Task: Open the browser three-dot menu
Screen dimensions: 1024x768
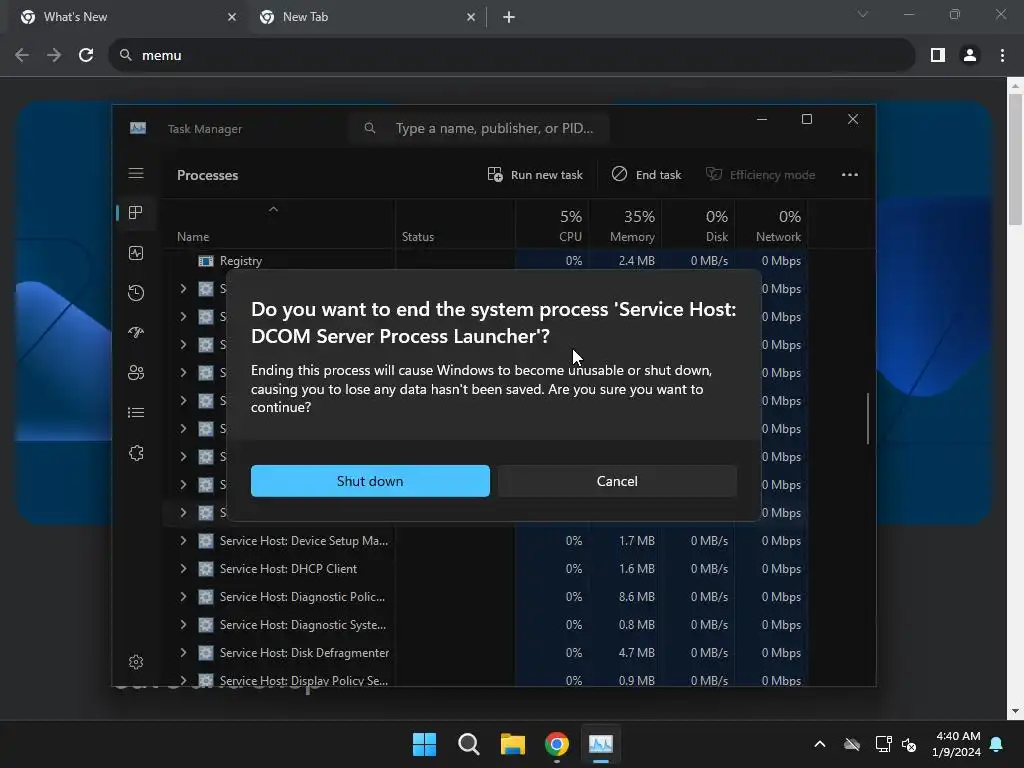Action: pos(1002,55)
